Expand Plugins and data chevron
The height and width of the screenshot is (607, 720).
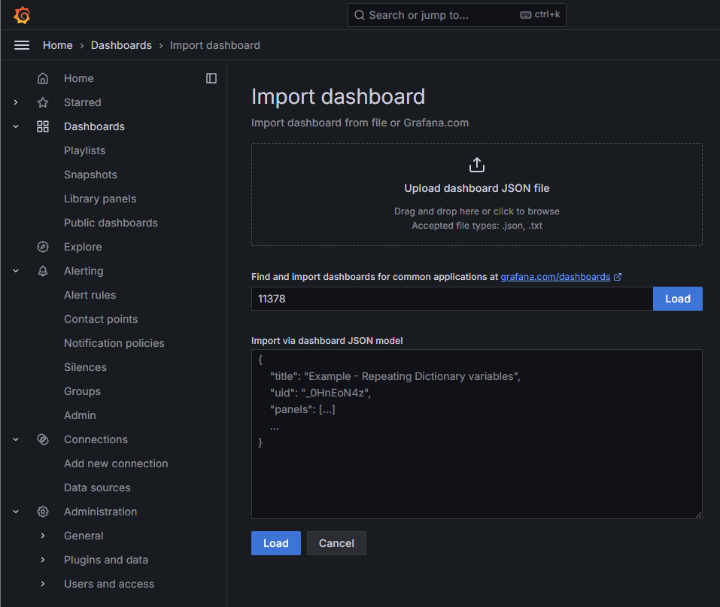pyautogui.click(x=43, y=560)
